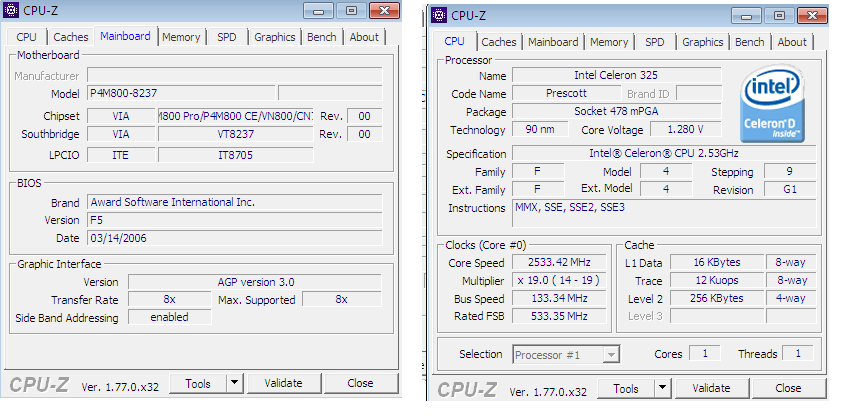Minimize the left CPU-Z window

pyautogui.click(x=318, y=11)
